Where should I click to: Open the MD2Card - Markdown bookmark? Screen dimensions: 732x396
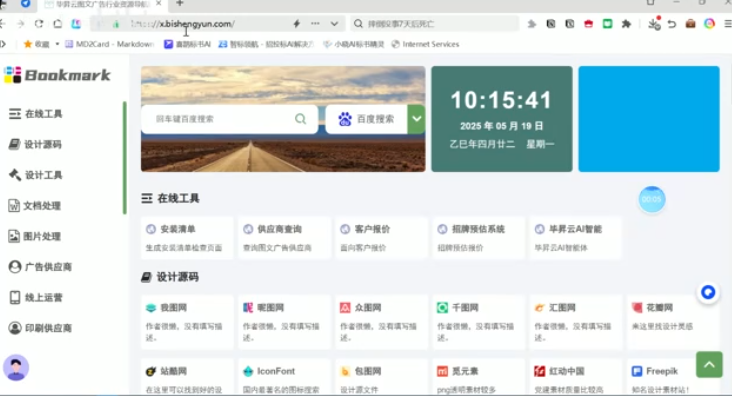pyautogui.click(x=109, y=44)
